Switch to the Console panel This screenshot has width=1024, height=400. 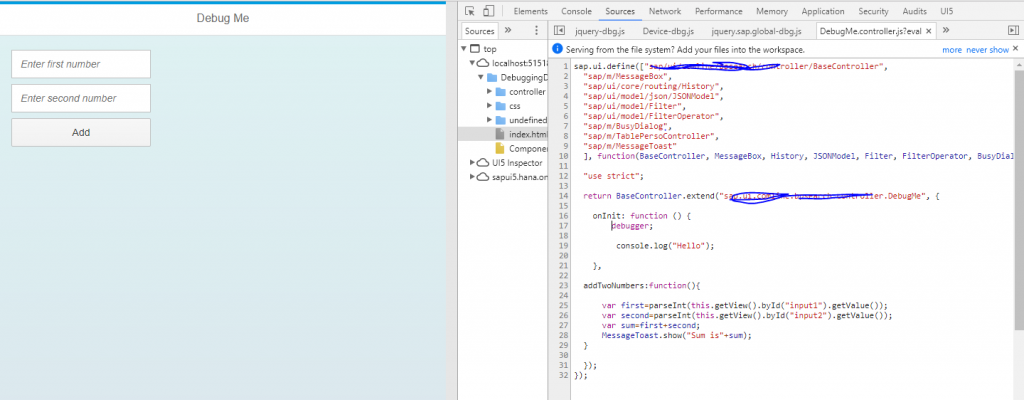coord(577,11)
